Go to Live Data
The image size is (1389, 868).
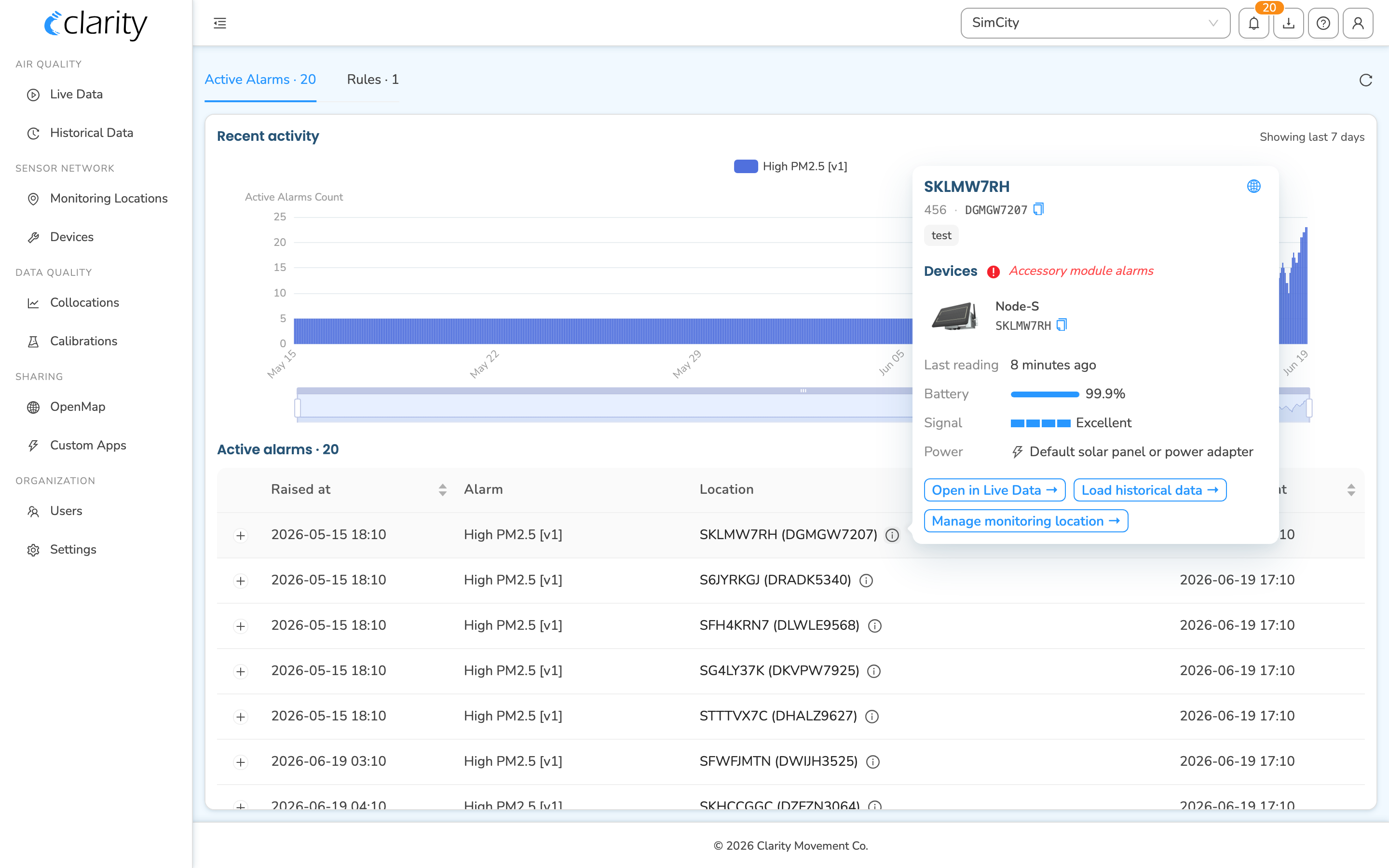pyautogui.click(x=76, y=94)
